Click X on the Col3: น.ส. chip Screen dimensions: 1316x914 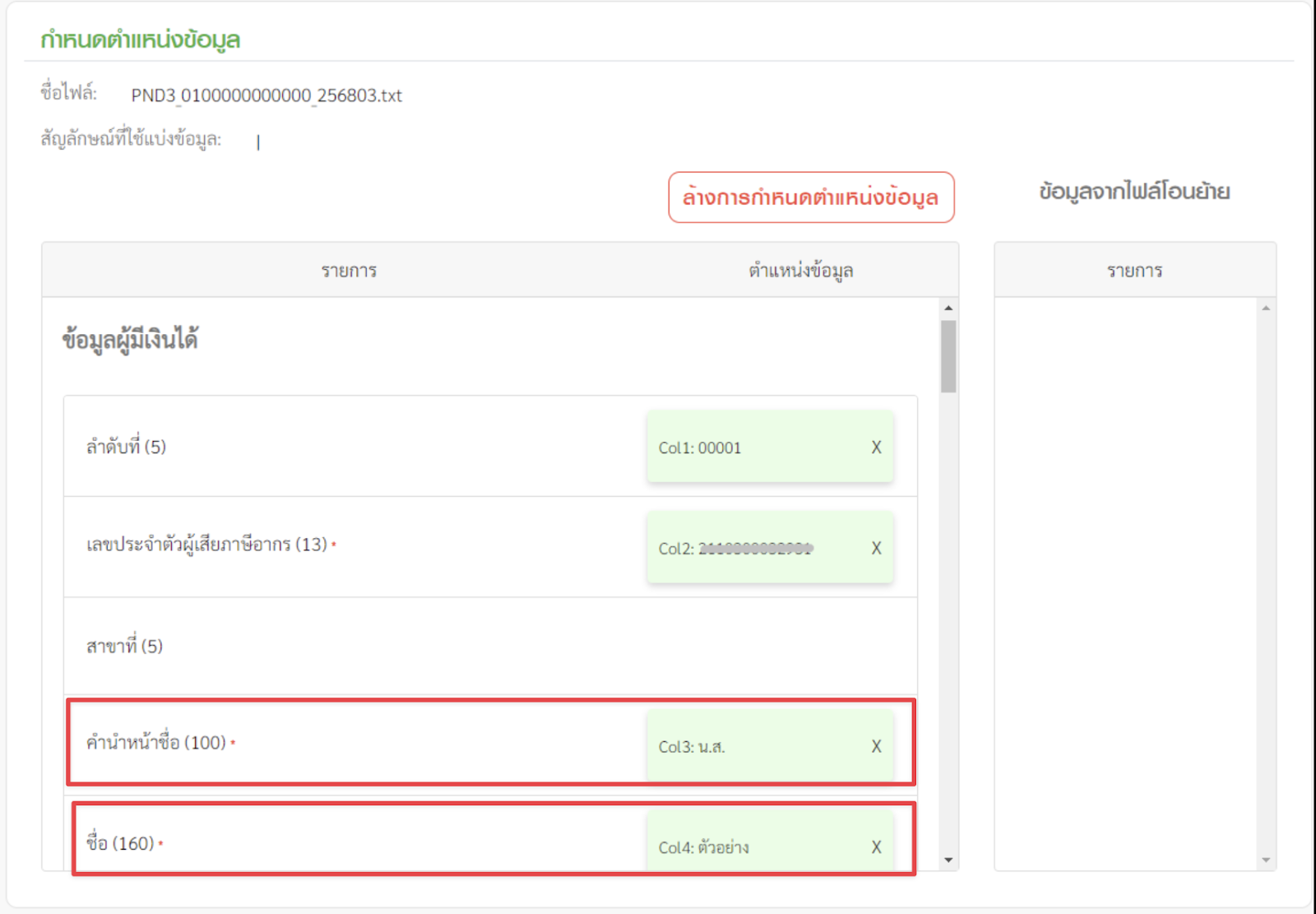[x=876, y=747]
